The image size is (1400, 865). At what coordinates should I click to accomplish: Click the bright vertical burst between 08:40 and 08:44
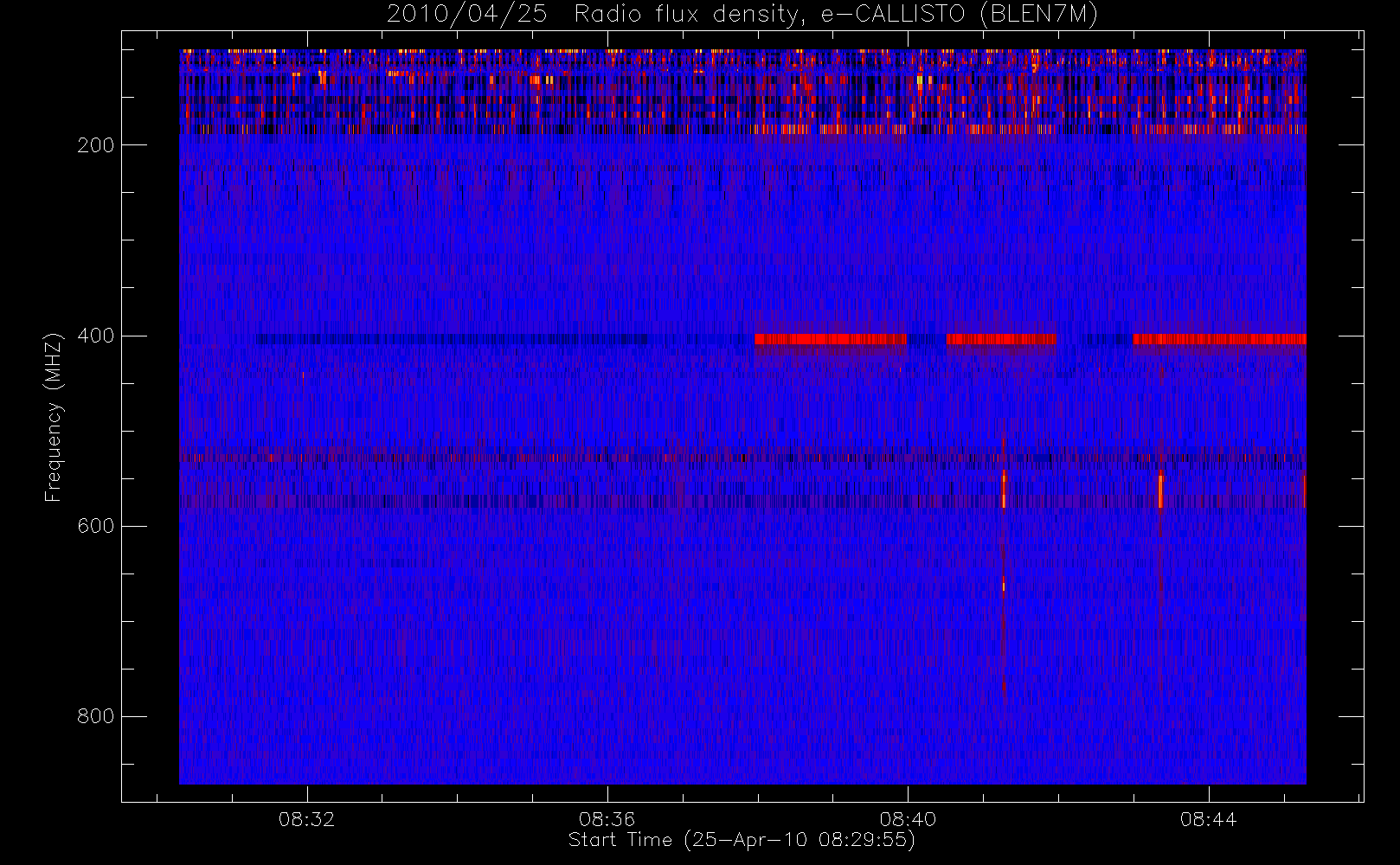1004,490
